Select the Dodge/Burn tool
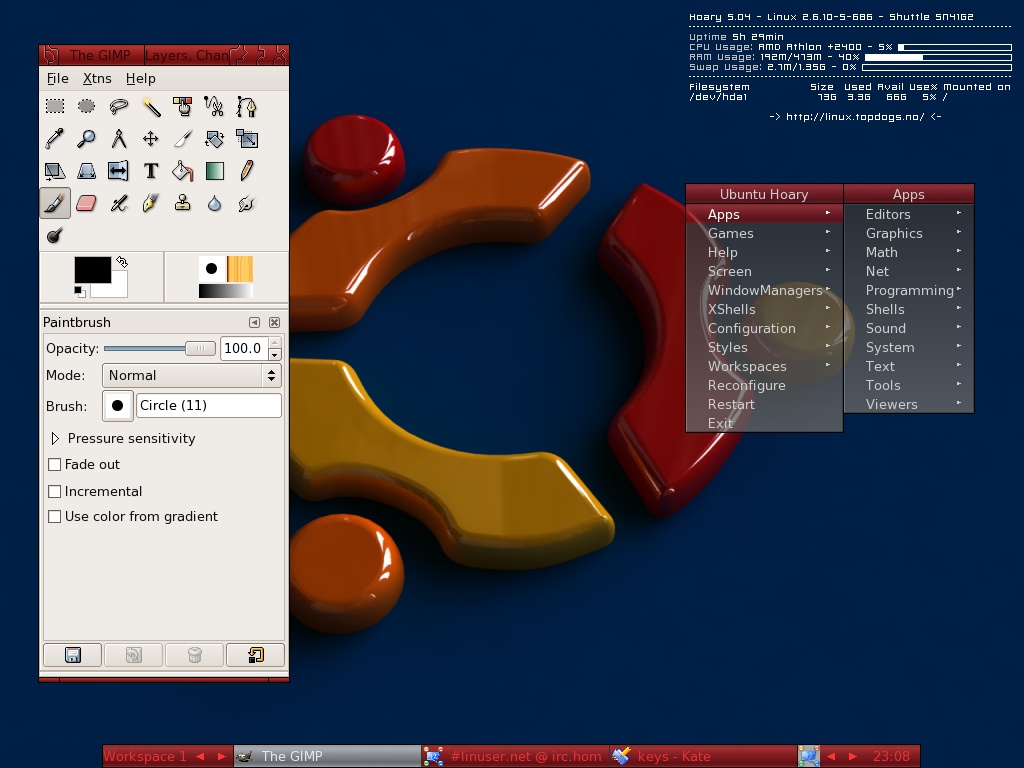The image size is (1024, 768). pos(55,235)
